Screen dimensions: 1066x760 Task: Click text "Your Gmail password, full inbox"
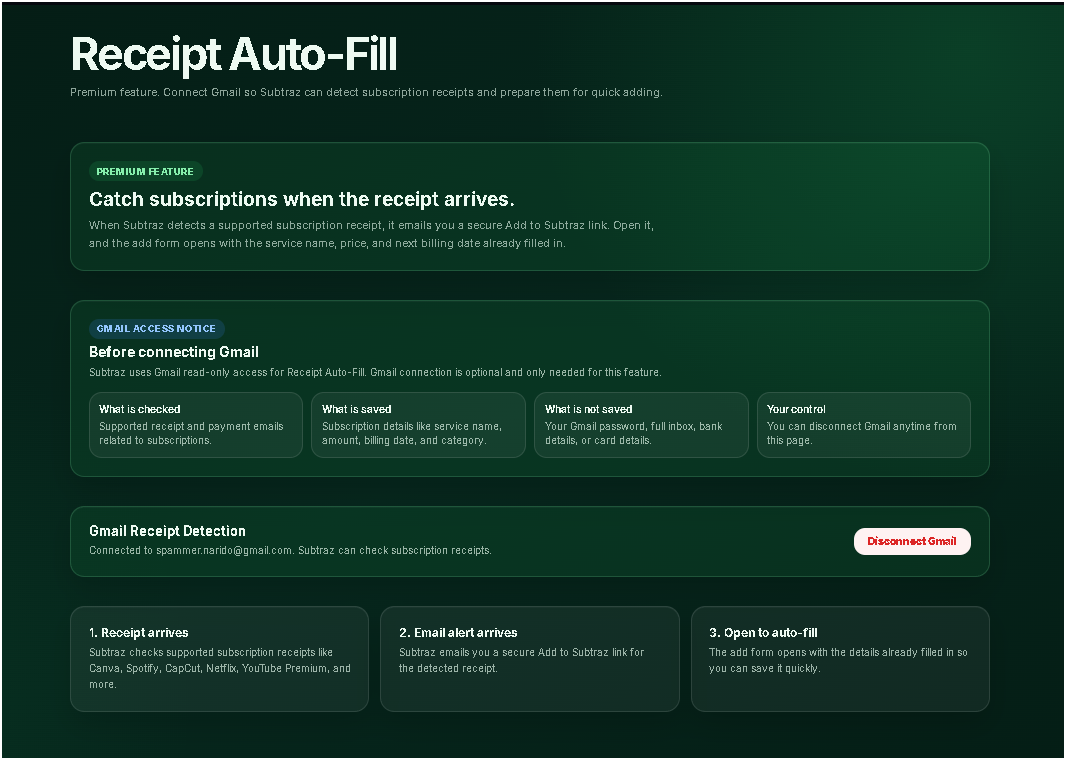click(x=634, y=433)
